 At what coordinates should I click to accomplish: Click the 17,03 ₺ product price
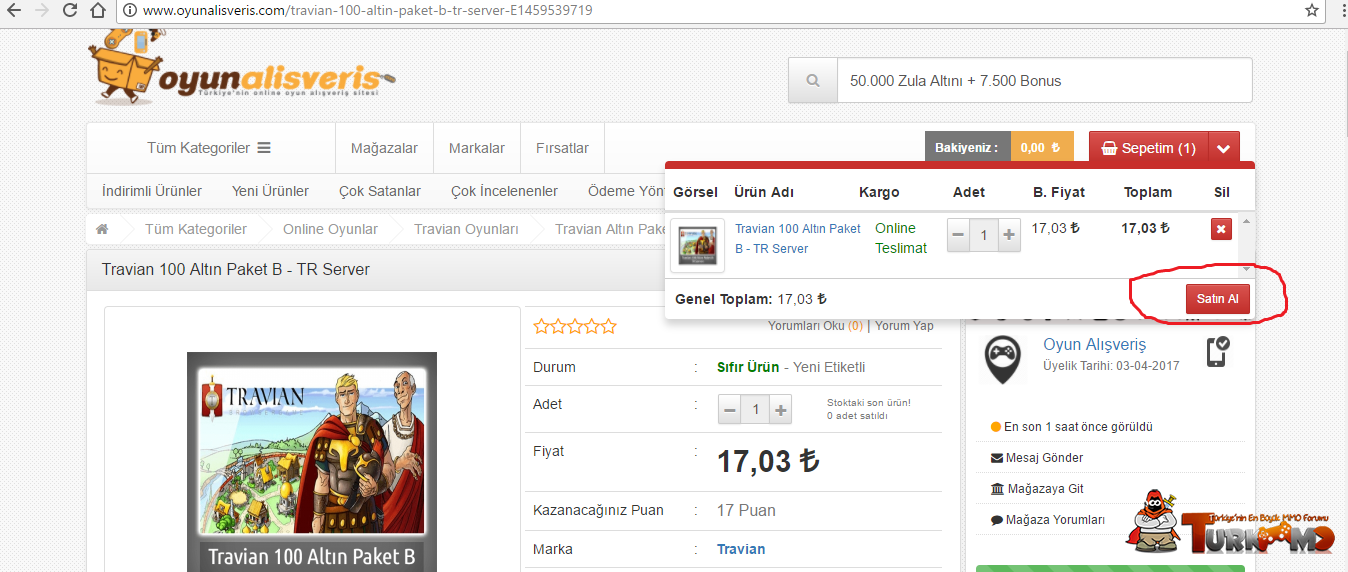coord(768,461)
